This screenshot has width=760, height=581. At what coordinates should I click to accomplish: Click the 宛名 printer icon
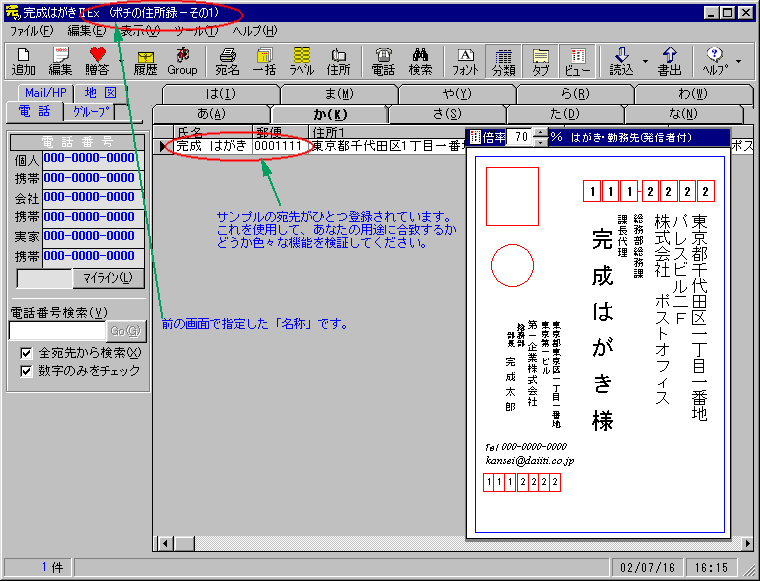227,61
